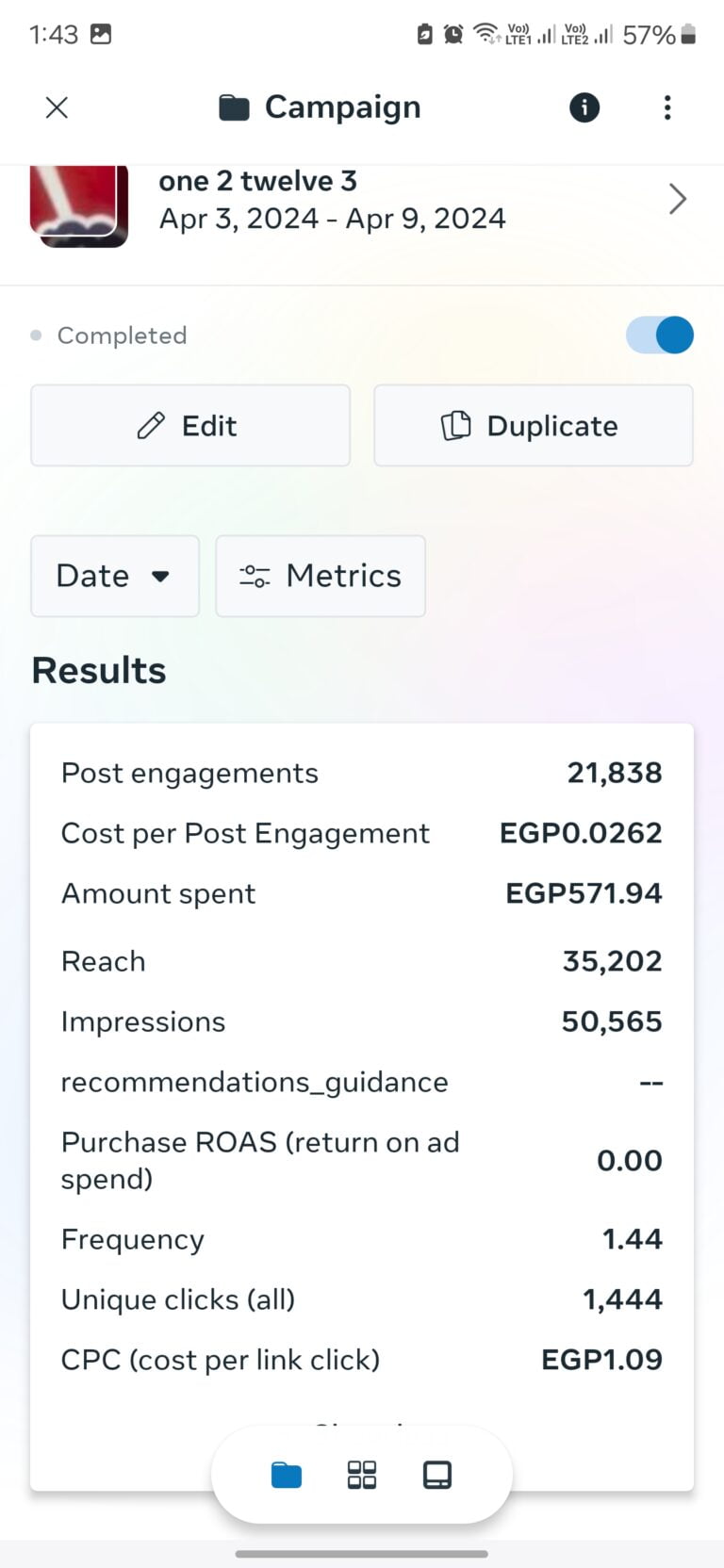Screen dimensions: 724x1568
Task: Expand campaign details with right chevron
Action: coord(677,199)
